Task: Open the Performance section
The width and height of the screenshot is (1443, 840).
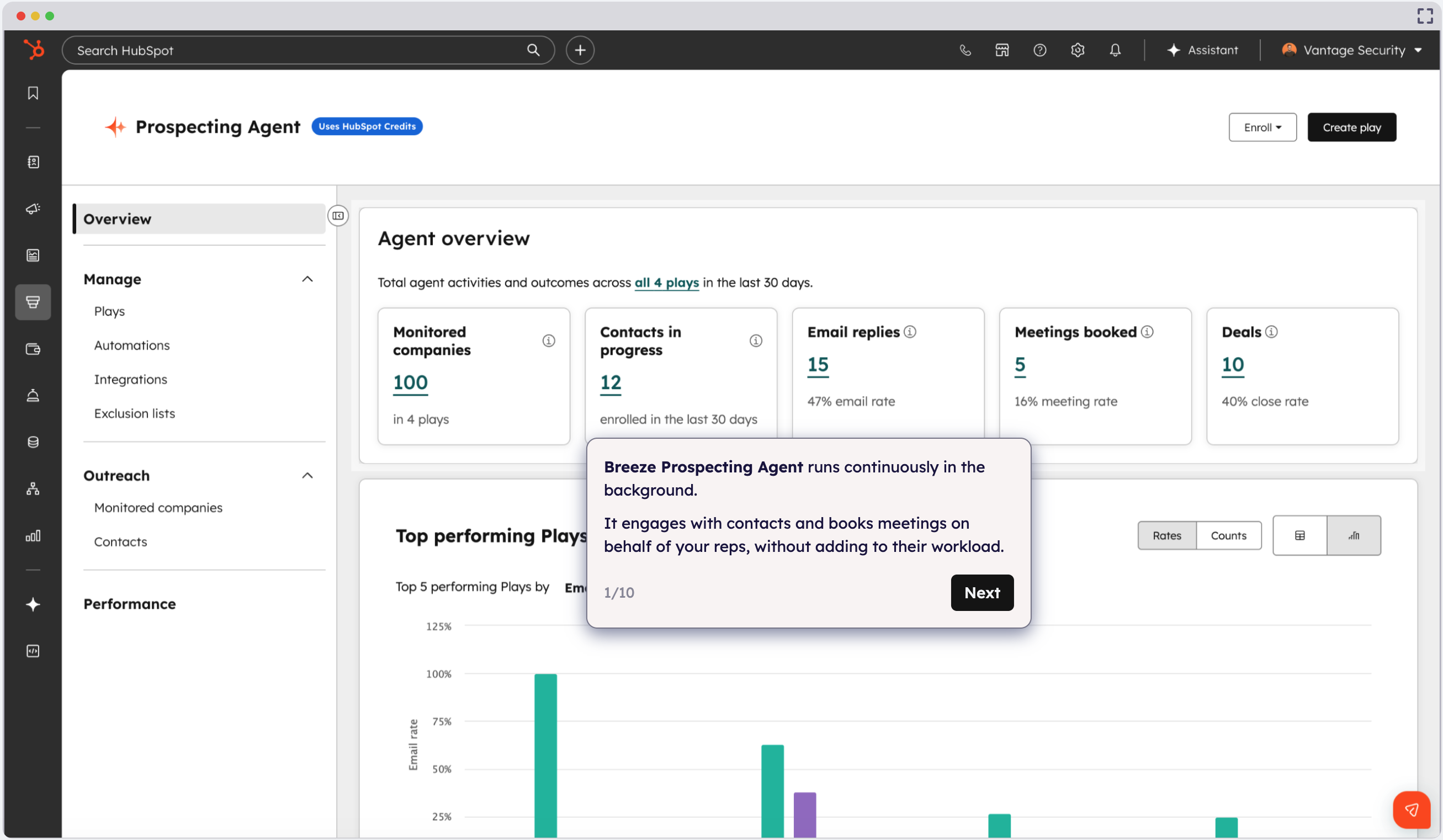Action: click(129, 604)
